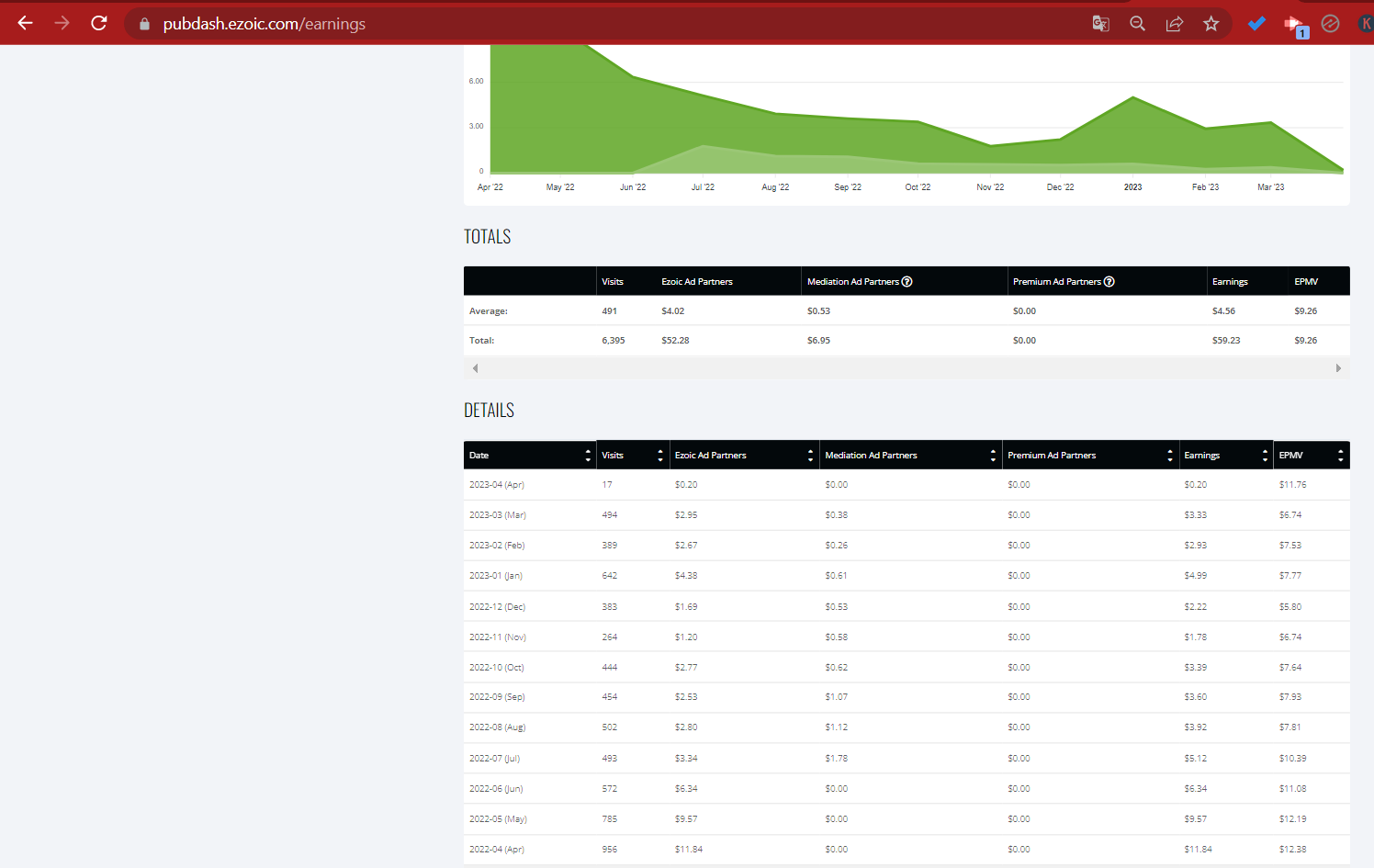The height and width of the screenshot is (868, 1374).
Task: Click the 2022-11 (Nov) date cell
Action: click(497, 637)
